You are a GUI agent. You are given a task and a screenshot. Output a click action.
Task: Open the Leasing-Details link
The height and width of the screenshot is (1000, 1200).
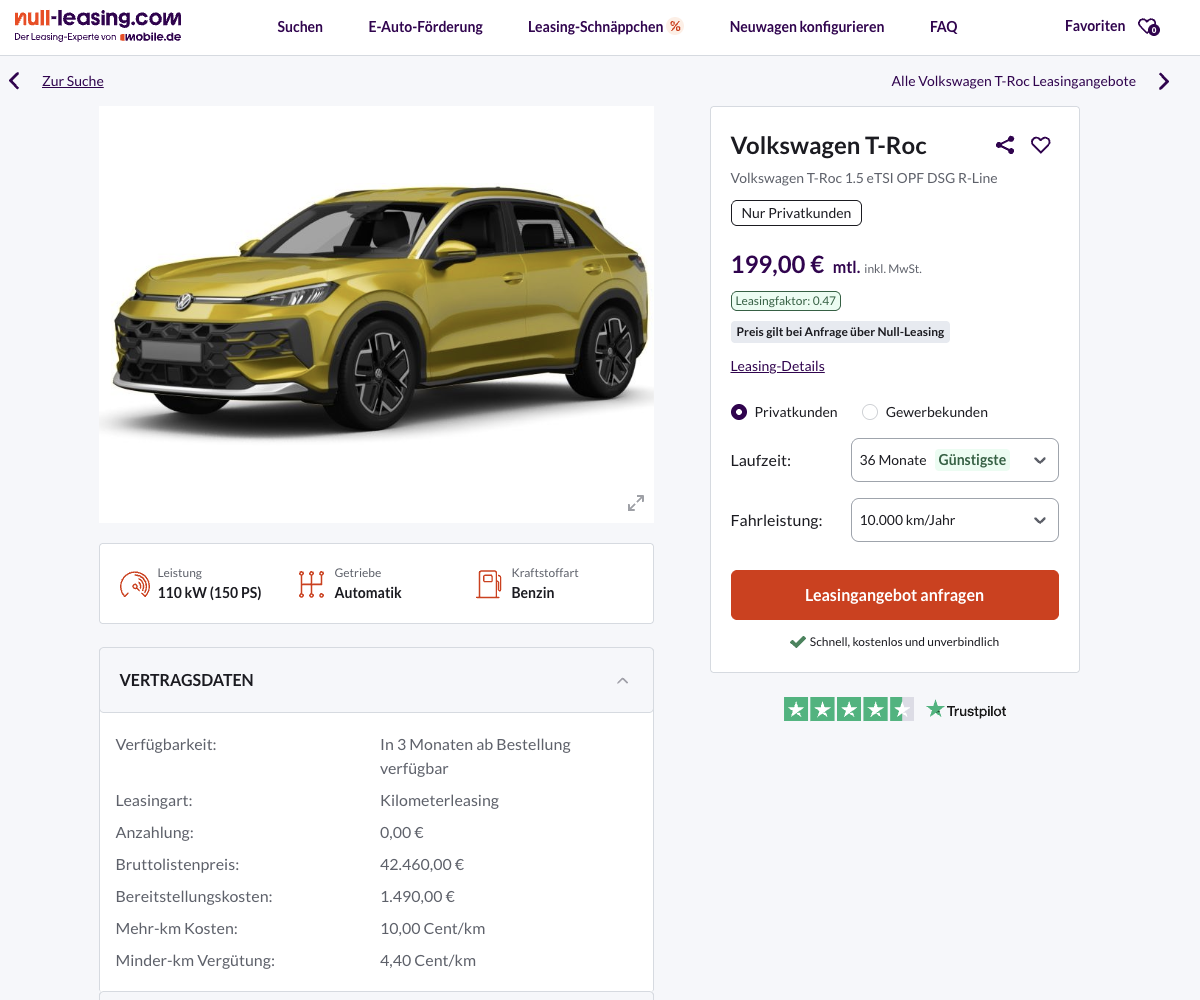(x=777, y=366)
